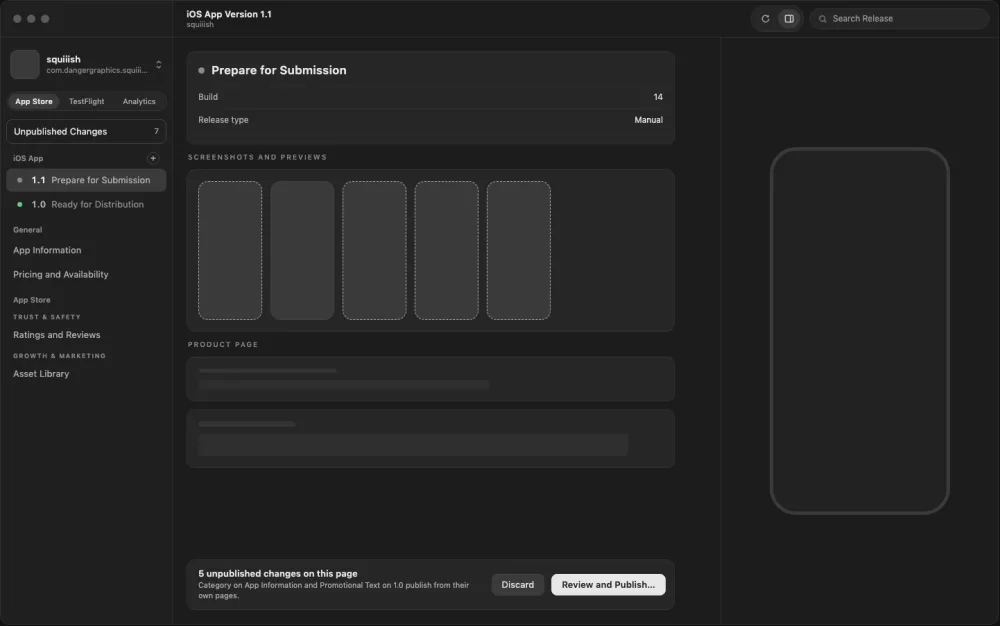Select the third screenshot placeholder
Image resolution: width=1000 pixels, height=626 pixels.
(374, 251)
